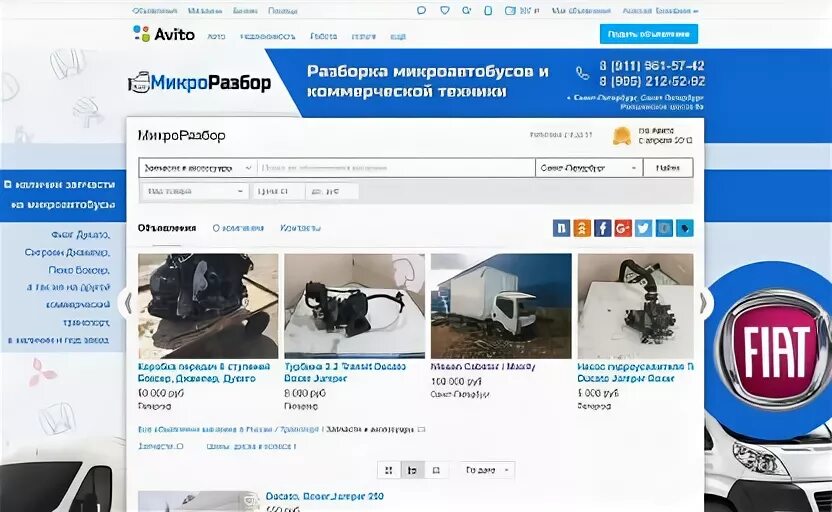Click the last blue tag share icon

[x=684, y=228]
